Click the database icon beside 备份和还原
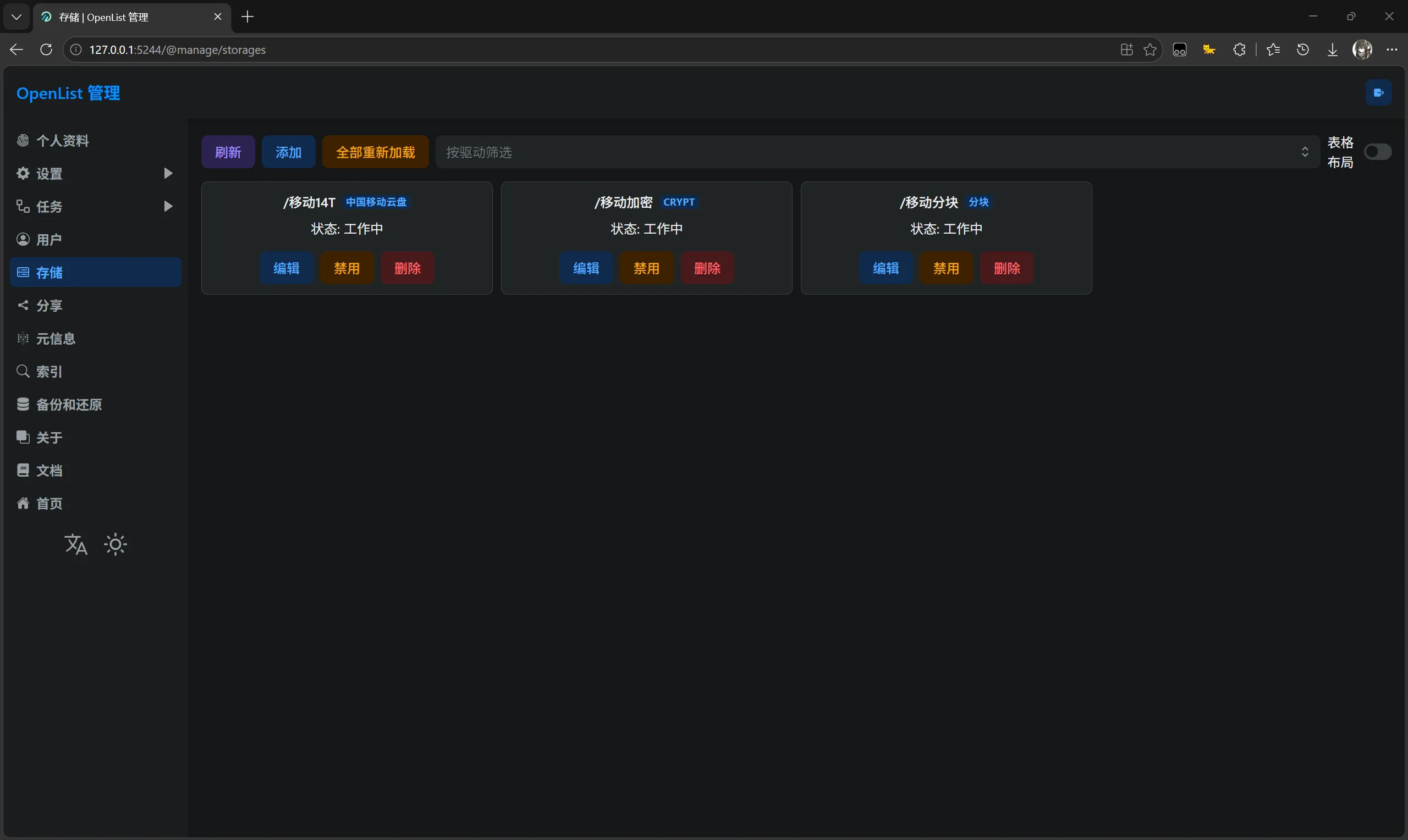This screenshot has width=1408, height=840. 23,404
